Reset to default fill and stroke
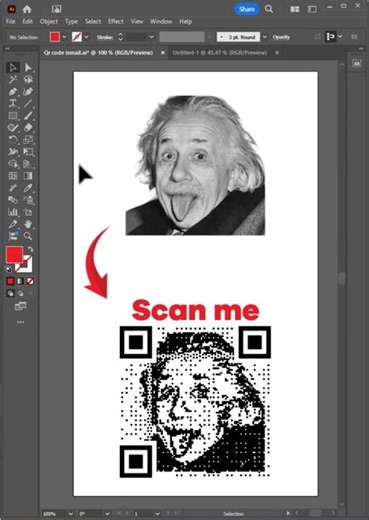Viewport: 369px width, 520px height. point(9,269)
